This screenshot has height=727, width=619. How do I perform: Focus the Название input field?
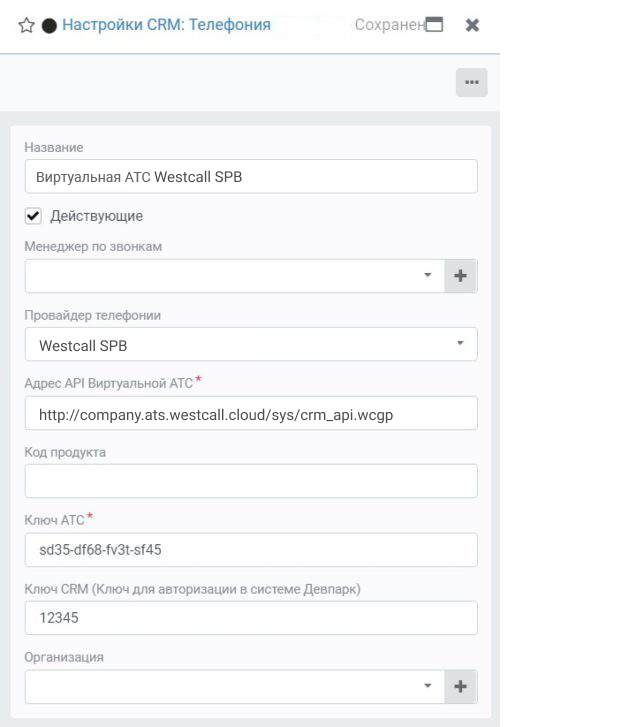click(x=251, y=177)
